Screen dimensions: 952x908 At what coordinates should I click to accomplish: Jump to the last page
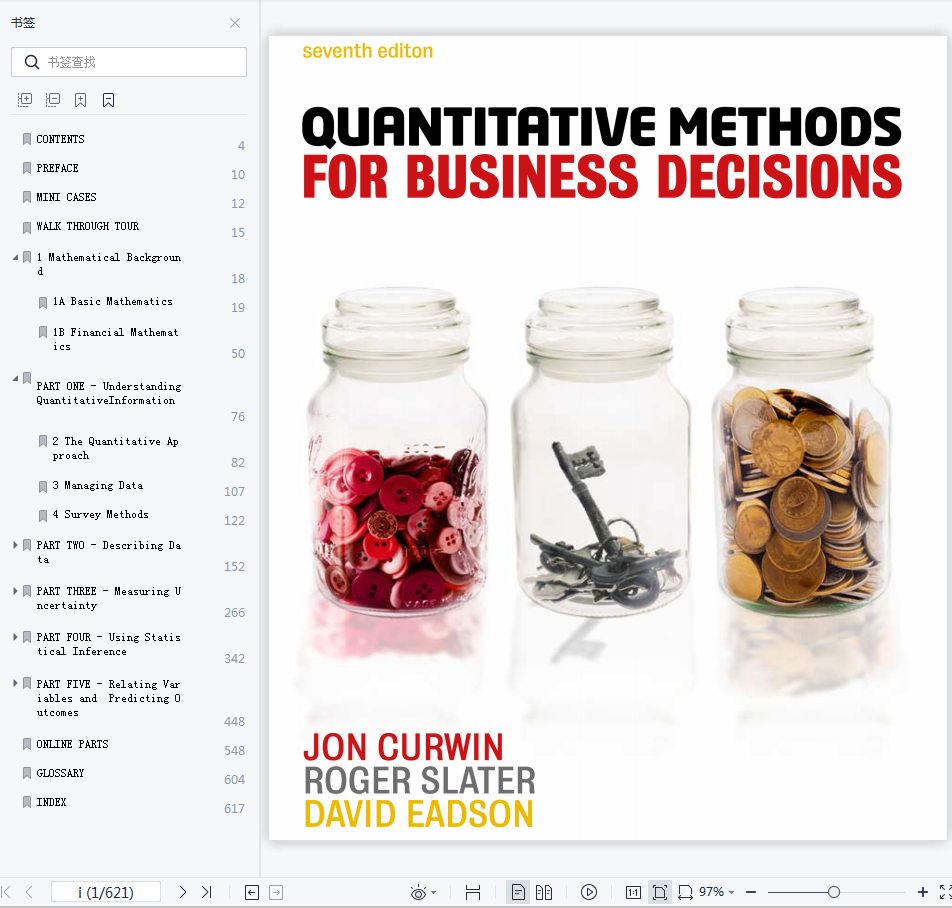click(x=206, y=892)
